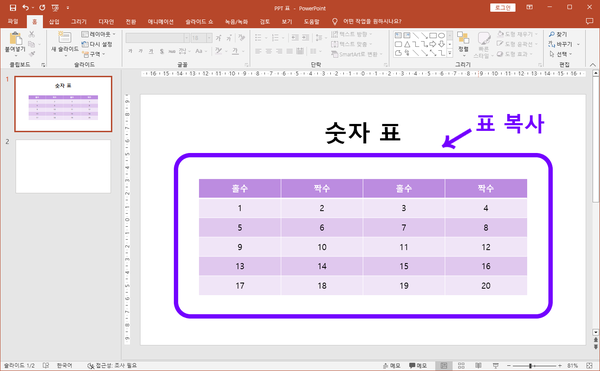This screenshot has height=371, width=600.
Task: Expand the shapes gallery more arrow
Action: point(450,53)
